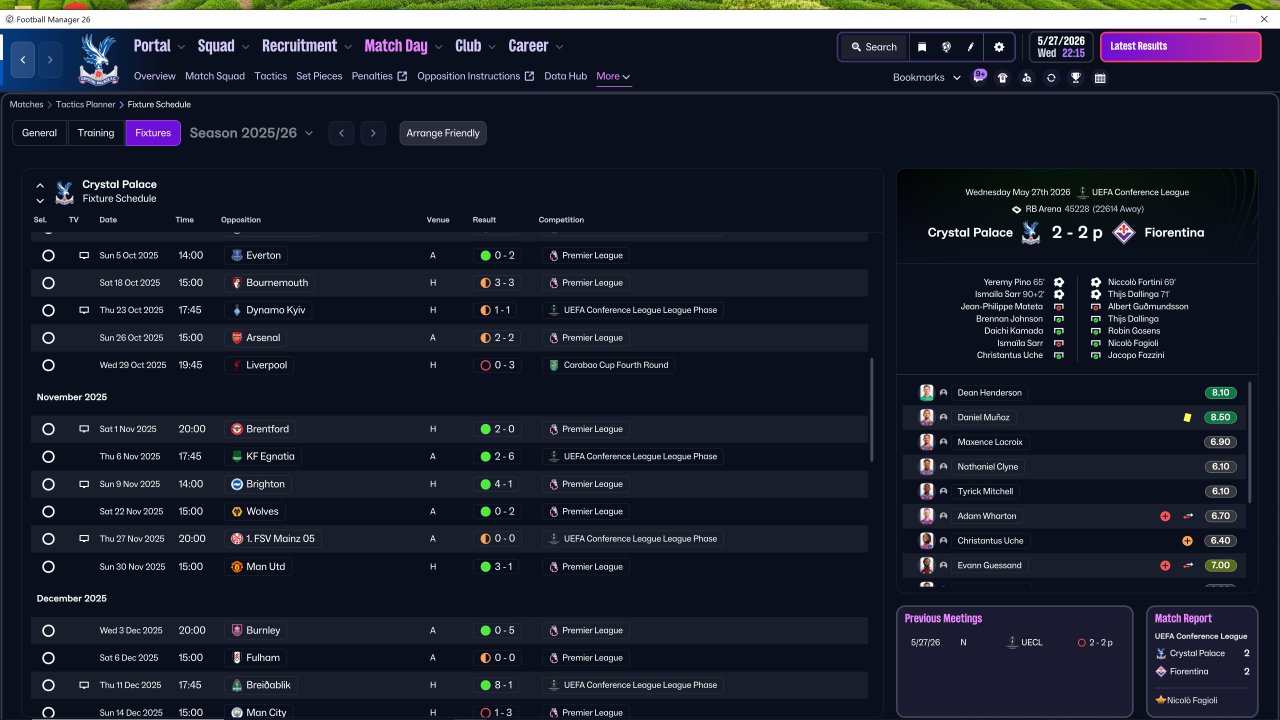Open the Match Squad submenu item
Image resolution: width=1280 pixels, height=720 pixels.
pyautogui.click(x=215, y=77)
